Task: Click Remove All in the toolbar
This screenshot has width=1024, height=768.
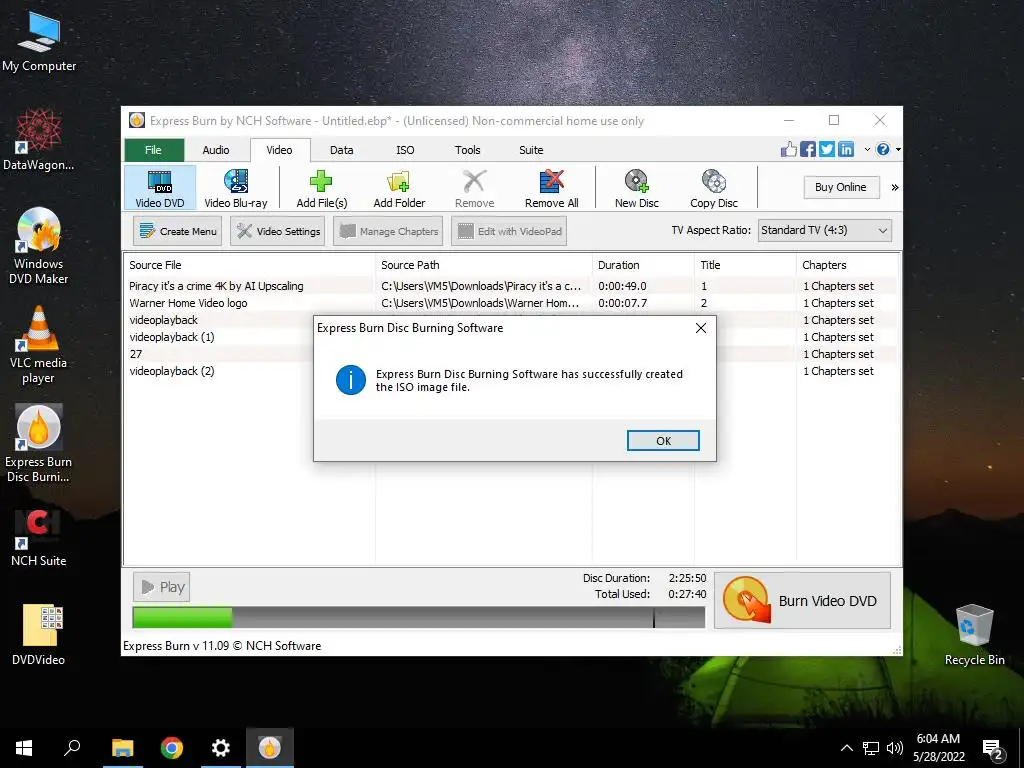Action: (x=551, y=187)
